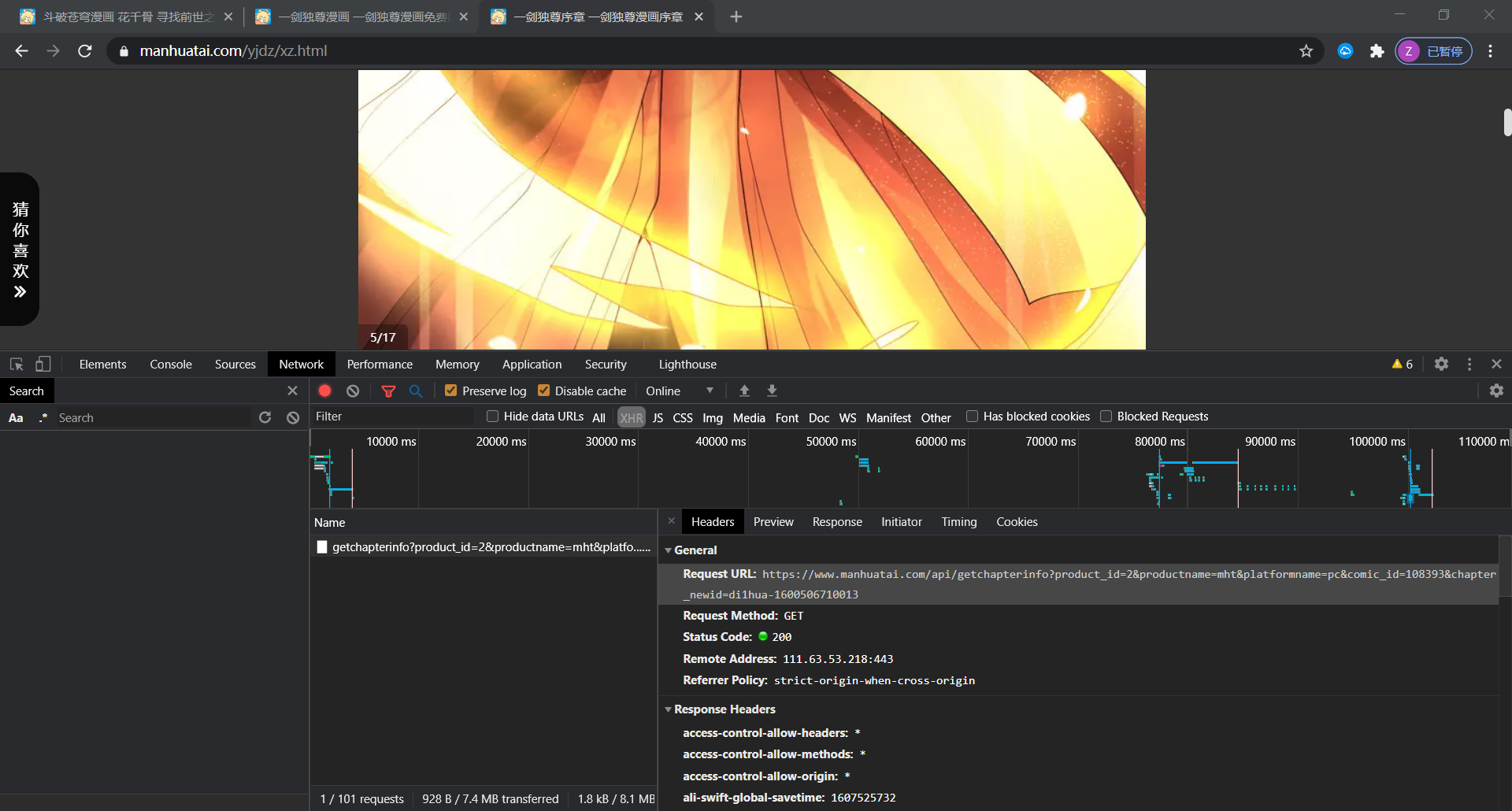Click the browser forward arrow

click(53, 51)
